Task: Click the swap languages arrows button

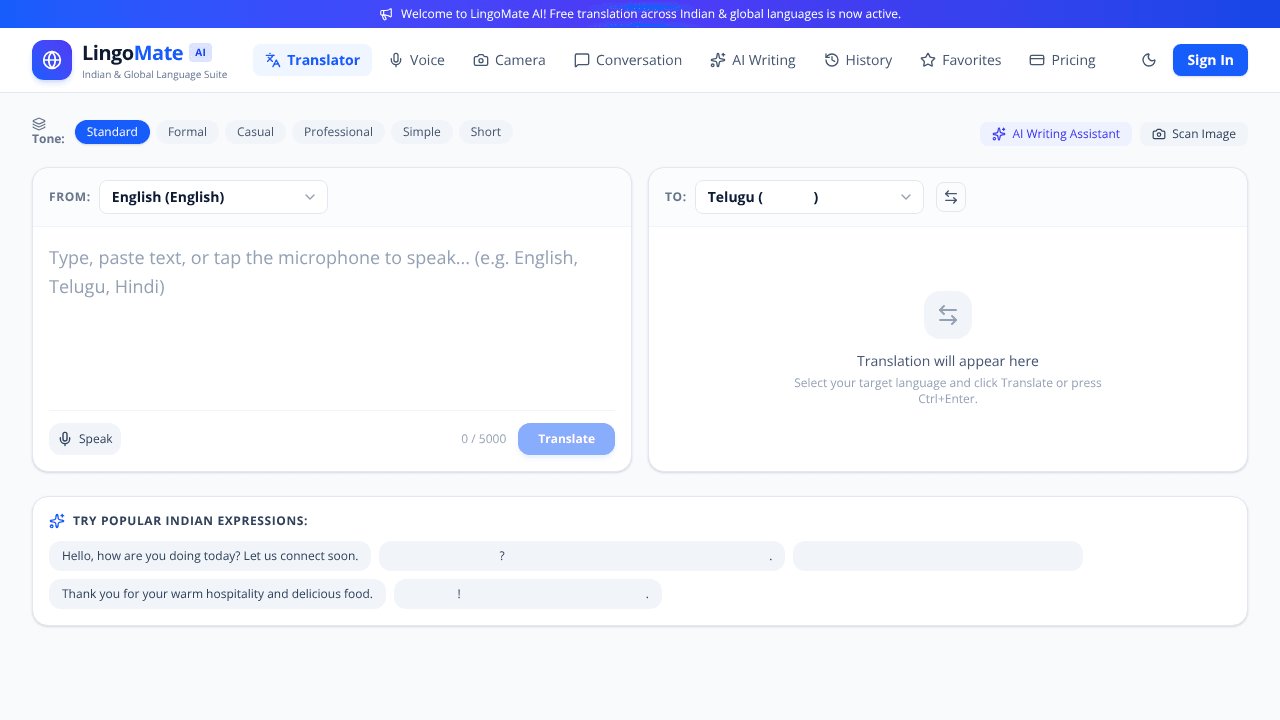Action: pos(951,197)
